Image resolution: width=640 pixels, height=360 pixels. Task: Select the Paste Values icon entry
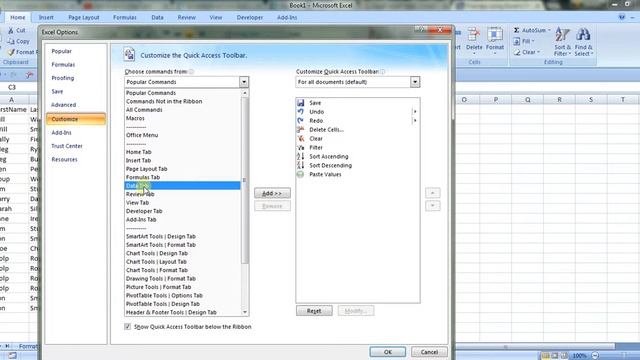click(x=301, y=175)
